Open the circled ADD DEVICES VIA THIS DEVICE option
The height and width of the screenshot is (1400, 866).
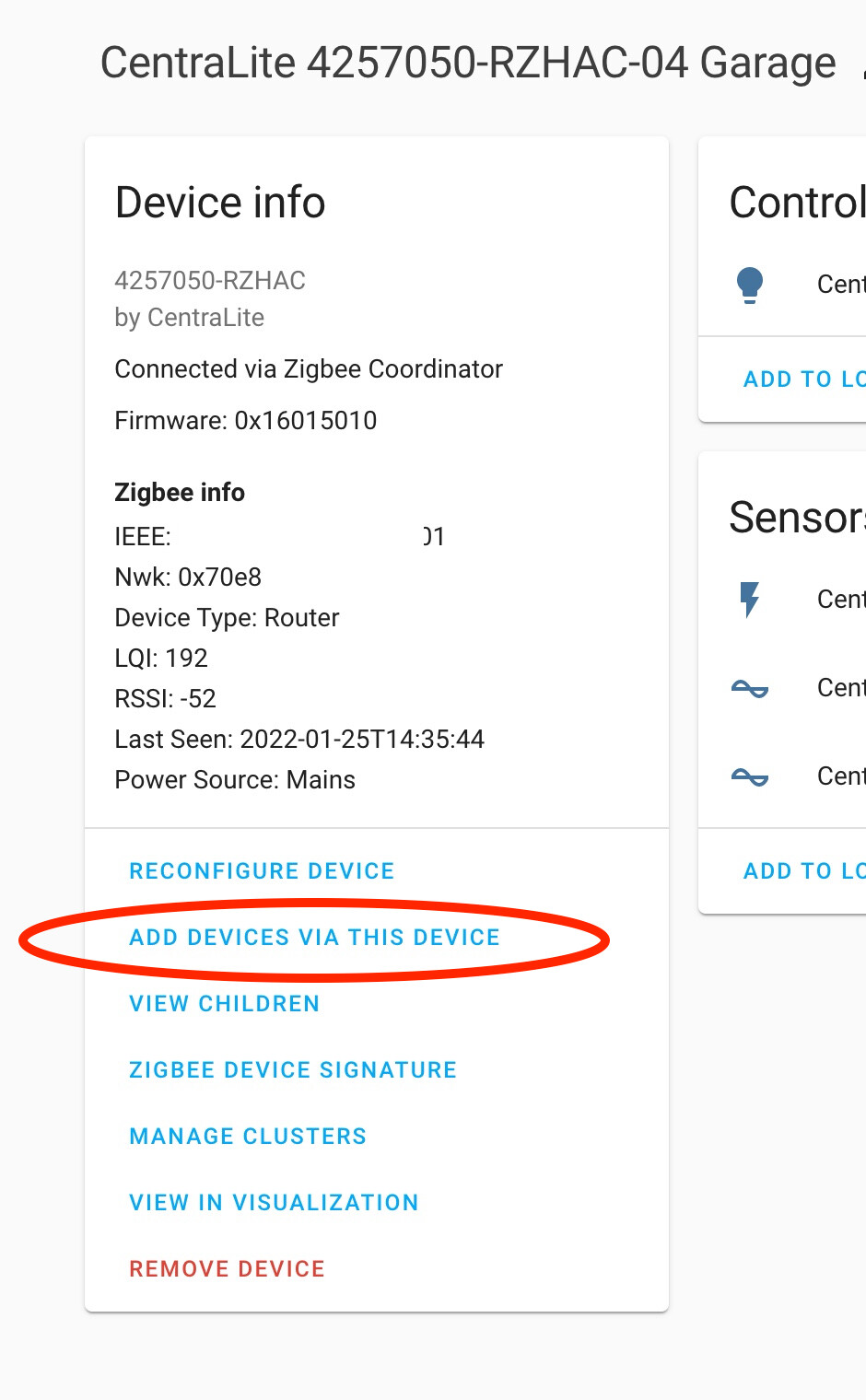point(314,937)
